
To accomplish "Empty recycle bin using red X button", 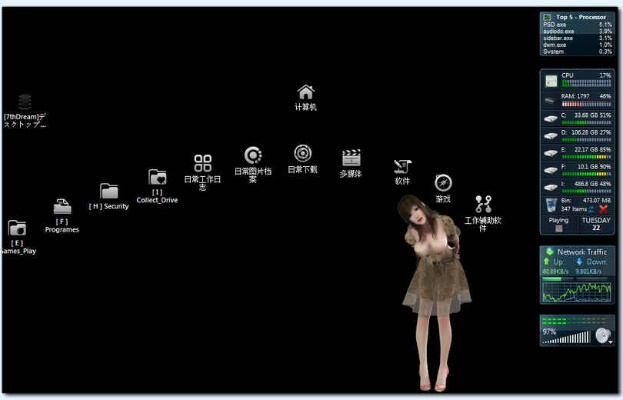I will coord(602,209).
